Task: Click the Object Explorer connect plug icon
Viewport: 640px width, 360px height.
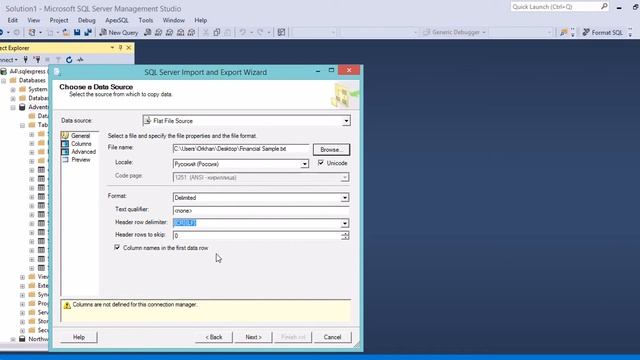Action: [x=25, y=60]
